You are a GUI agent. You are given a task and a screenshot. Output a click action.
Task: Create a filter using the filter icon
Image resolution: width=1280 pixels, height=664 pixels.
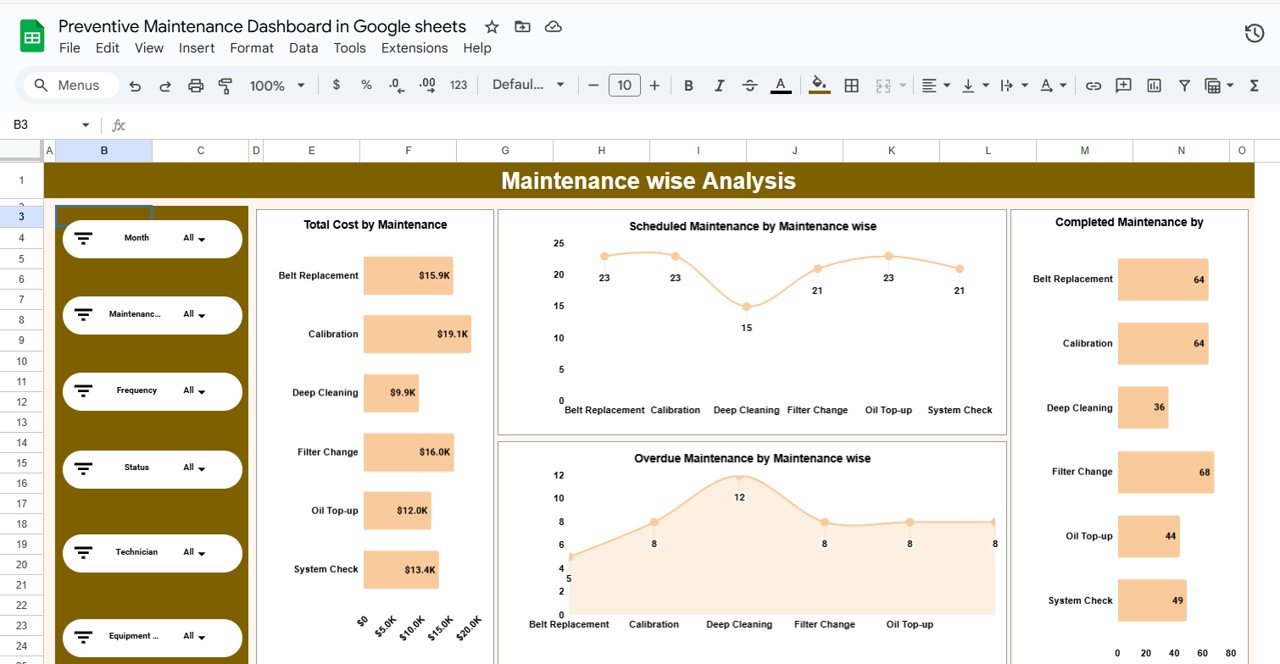pos(1184,85)
